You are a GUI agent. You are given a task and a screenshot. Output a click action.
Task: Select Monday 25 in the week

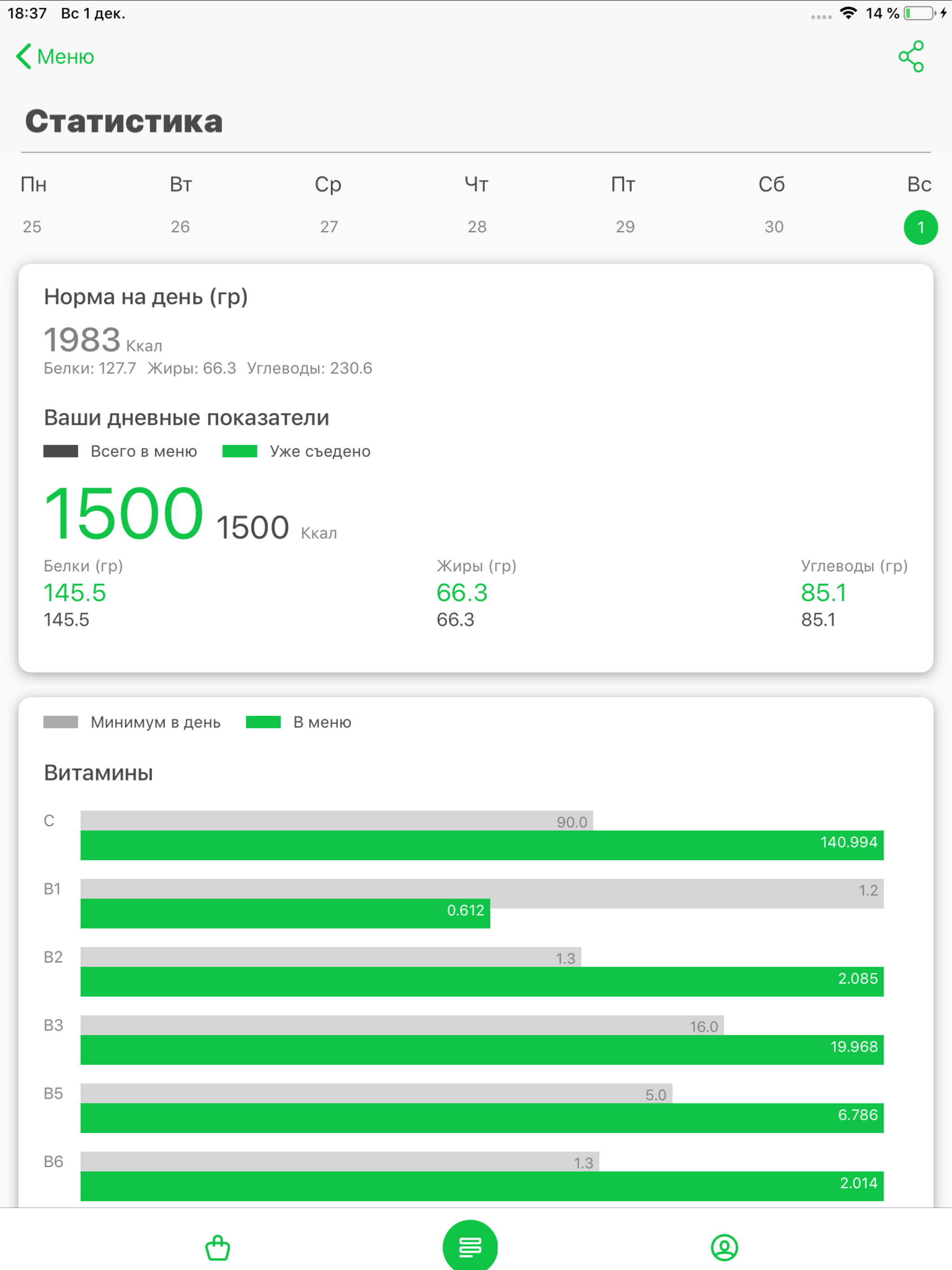[32, 226]
